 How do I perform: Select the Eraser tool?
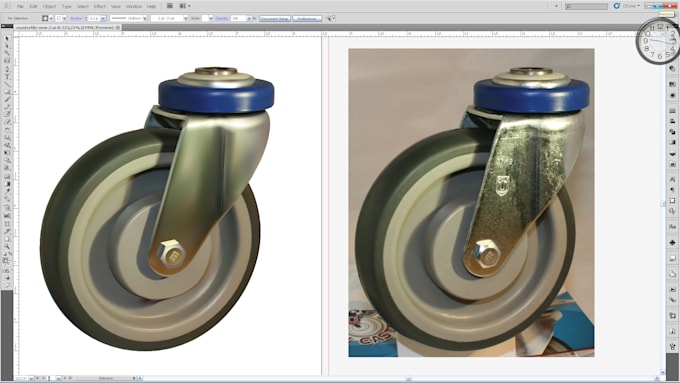point(7,122)
